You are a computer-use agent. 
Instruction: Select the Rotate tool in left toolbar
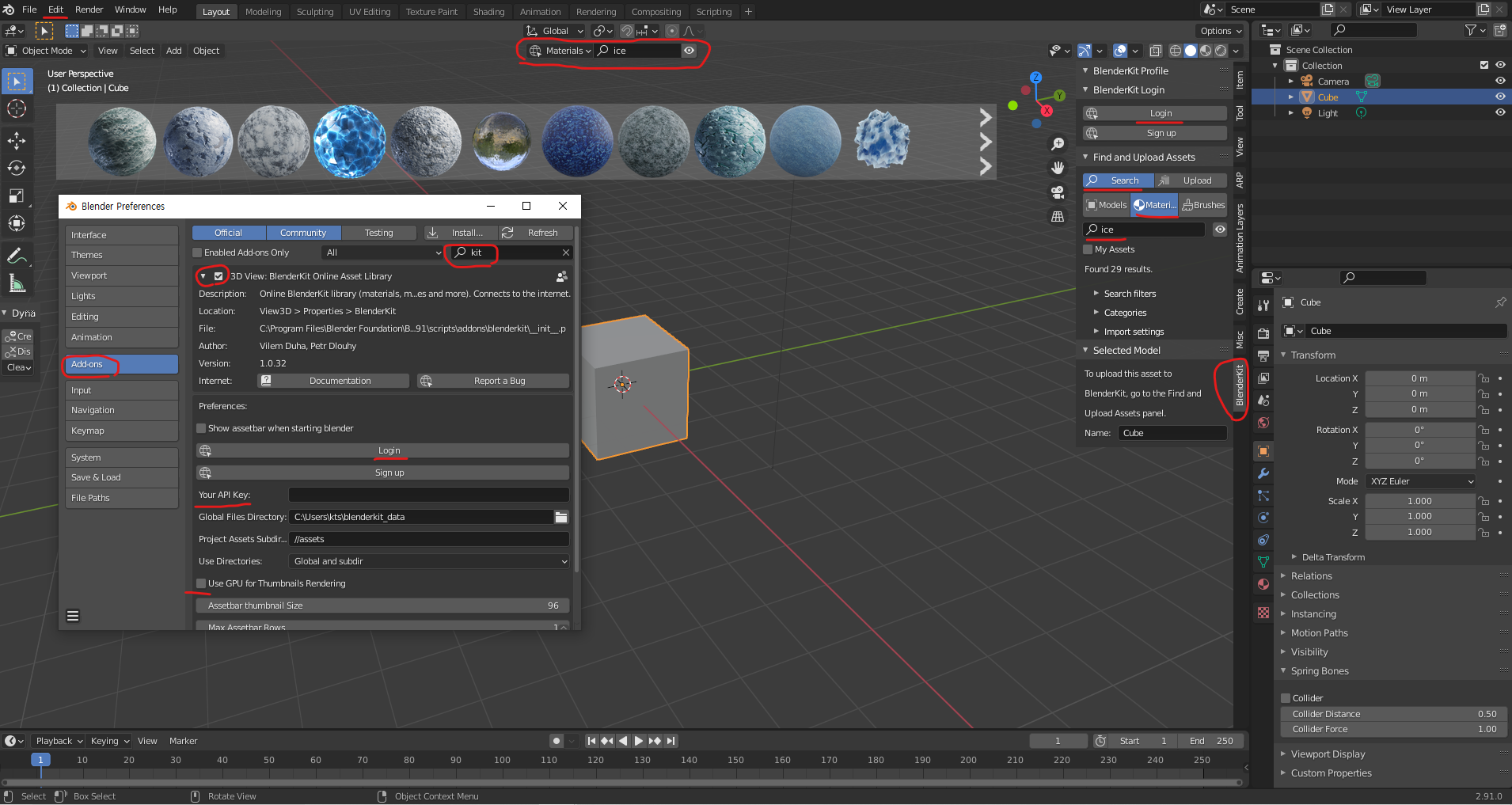tap(17, 168)
